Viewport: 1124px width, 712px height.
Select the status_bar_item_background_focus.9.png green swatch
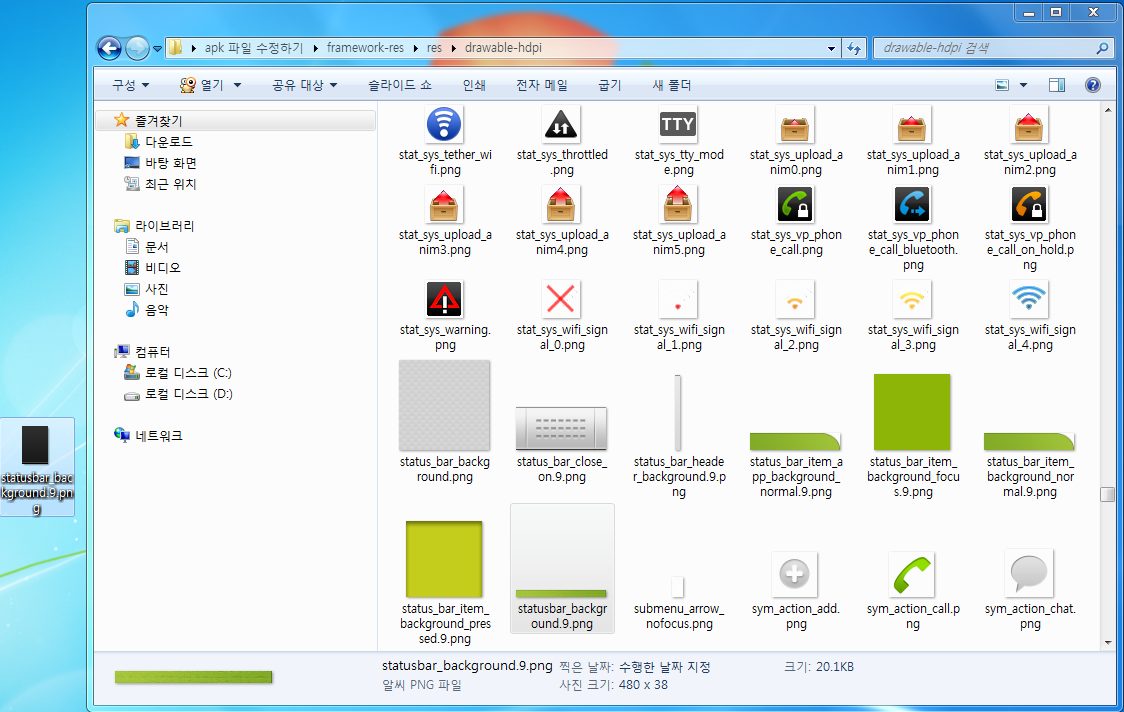tap(912, 413)
